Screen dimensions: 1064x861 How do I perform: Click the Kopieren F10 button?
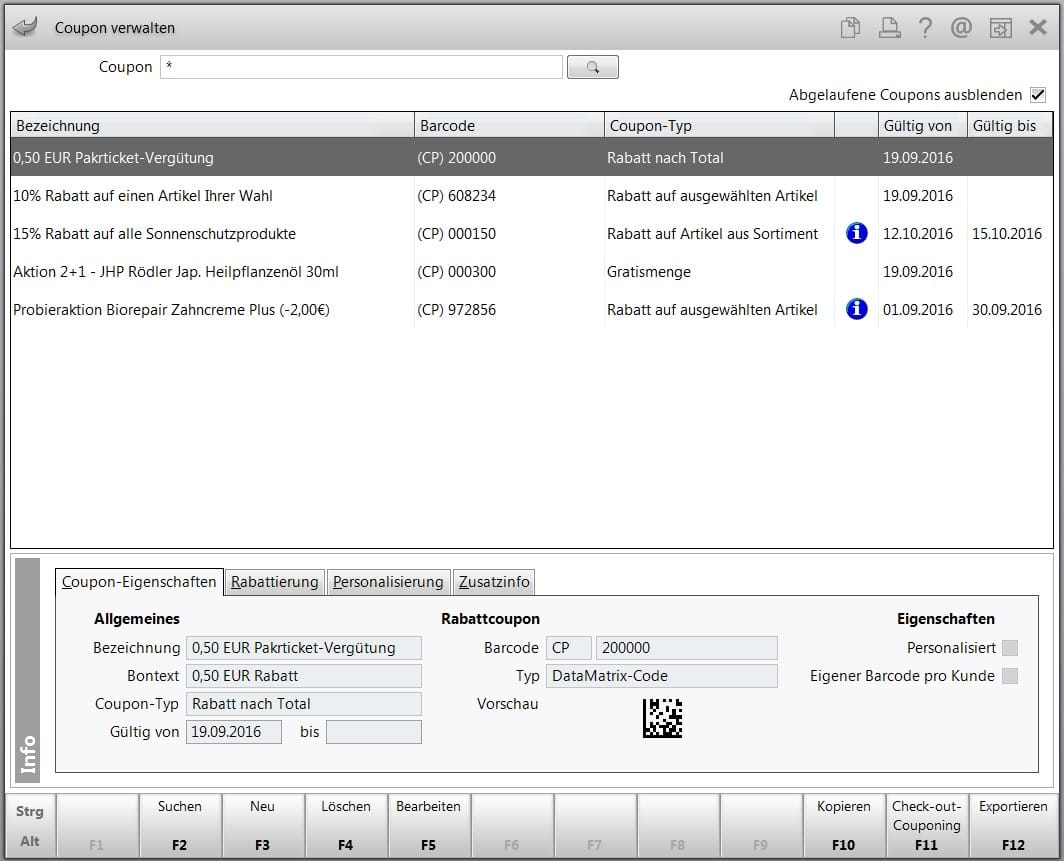pyautogui.click(x=843, y=825)
